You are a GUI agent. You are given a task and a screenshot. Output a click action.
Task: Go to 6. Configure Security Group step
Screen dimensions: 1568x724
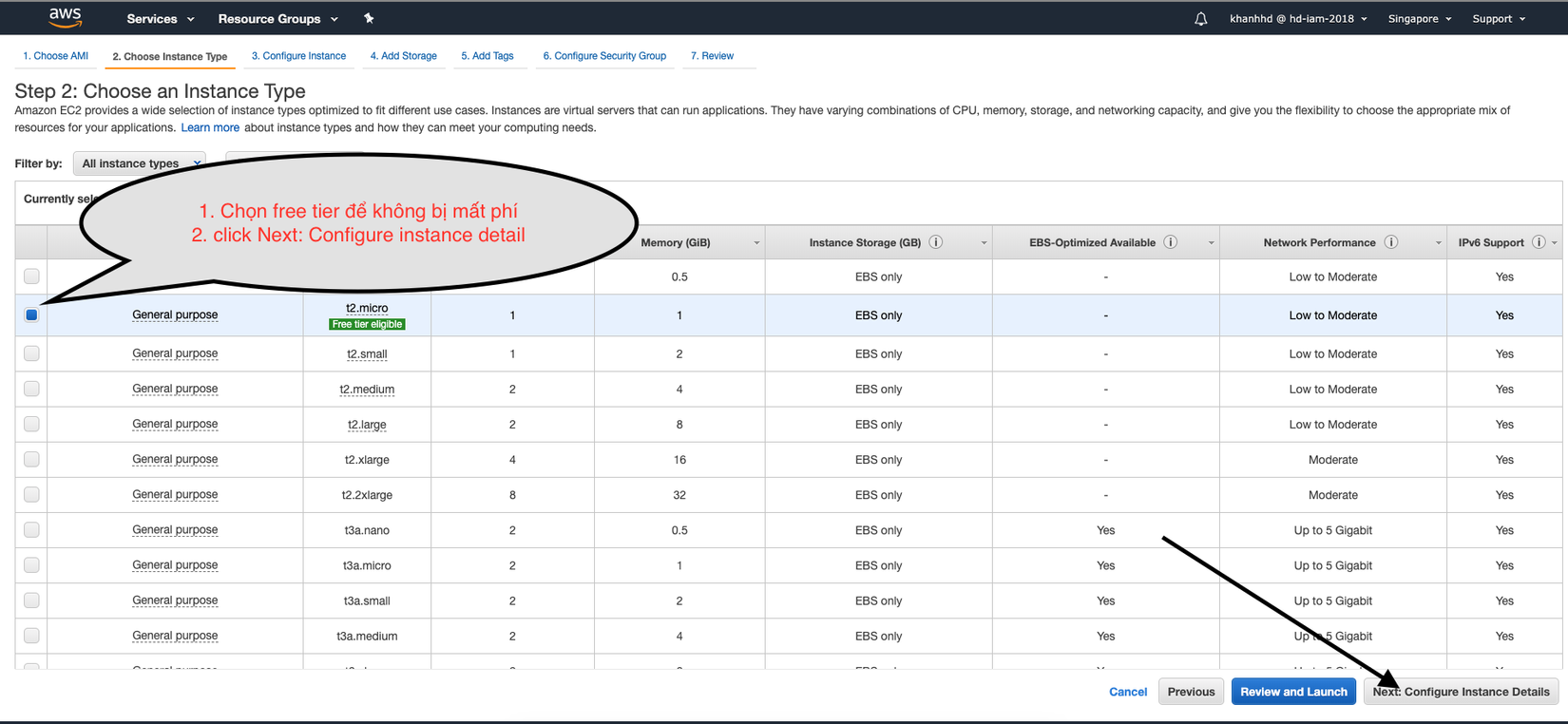pyautogui.click(x=604, y=56)
